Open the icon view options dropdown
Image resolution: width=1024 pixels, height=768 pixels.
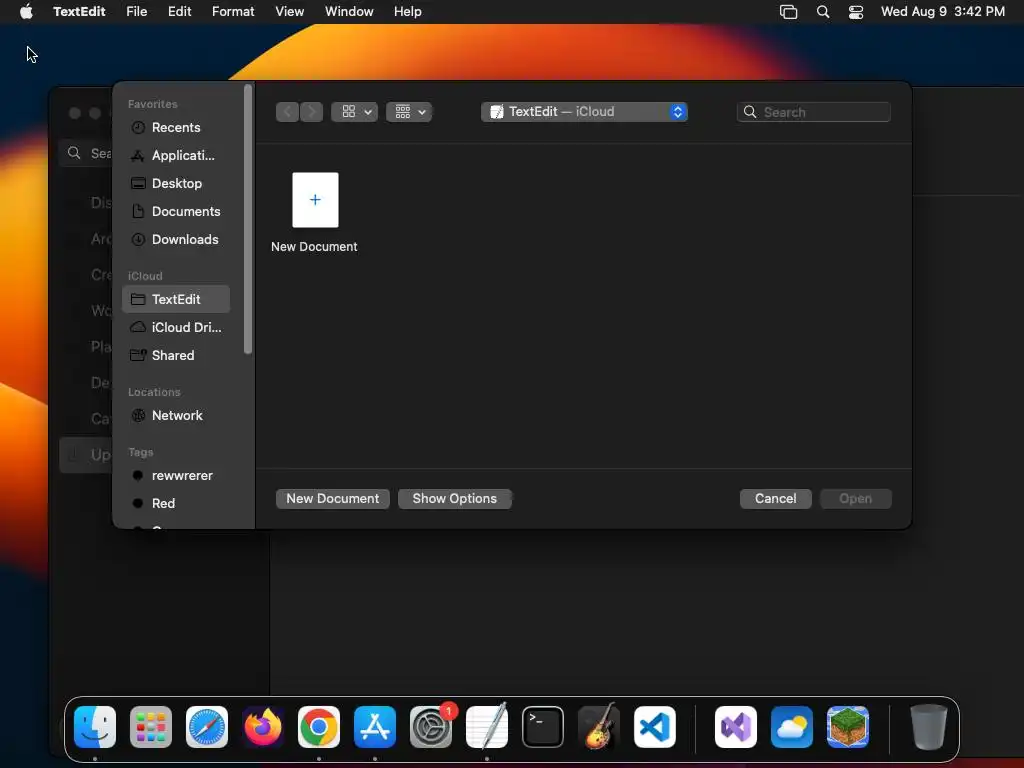pyautogui.click(x=355, y=112)
